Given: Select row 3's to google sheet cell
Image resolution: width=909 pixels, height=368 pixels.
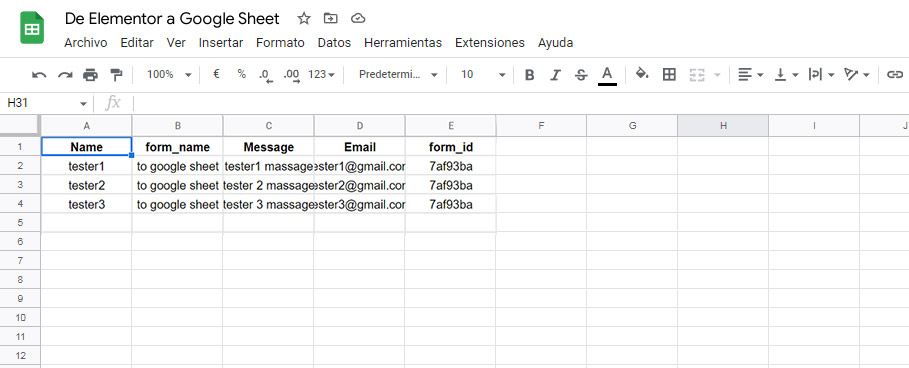Looking at the screenshot, I should pyautogui.click(x=177, y=185).
